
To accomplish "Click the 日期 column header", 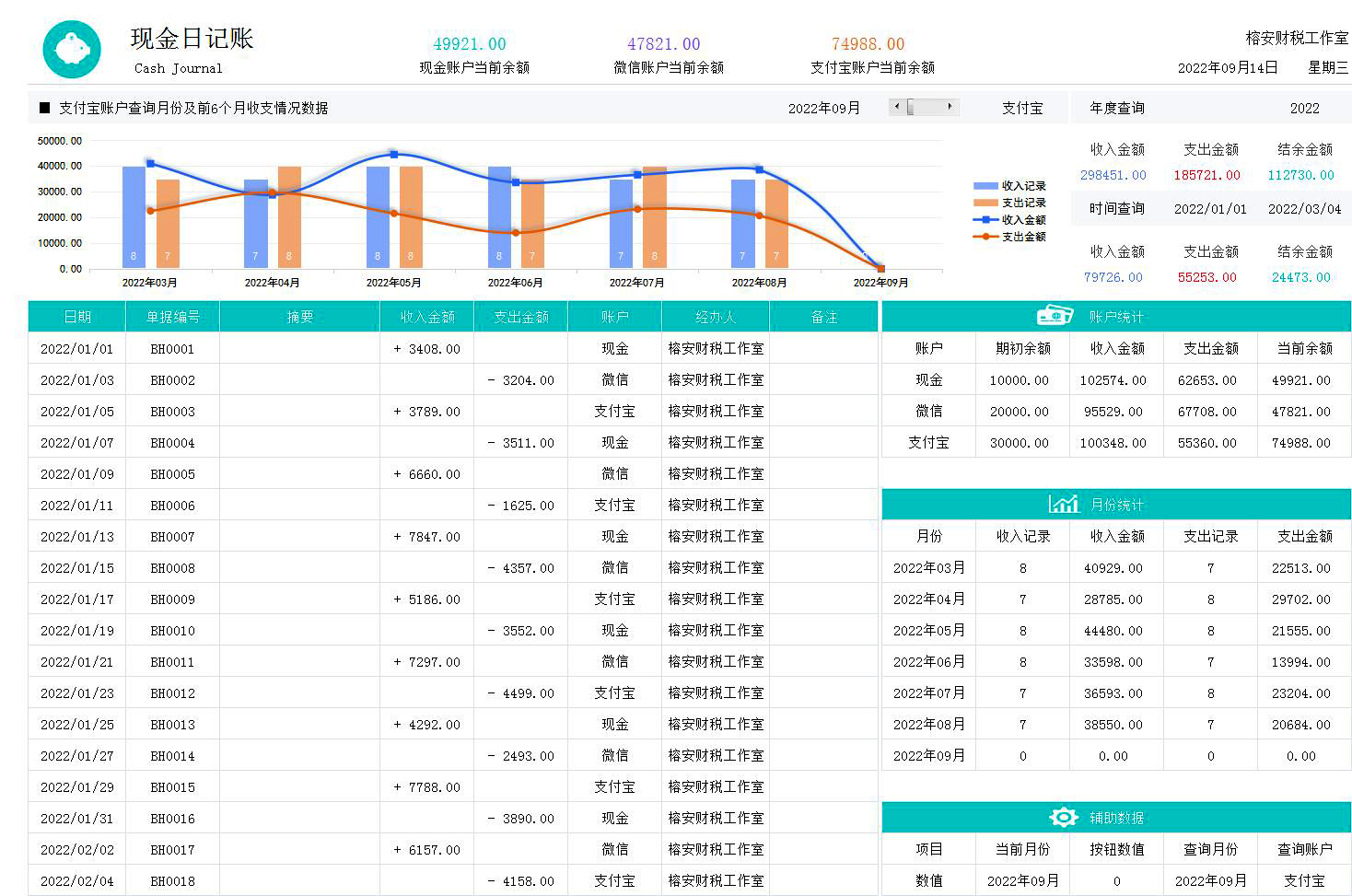I will pos(77,317).
